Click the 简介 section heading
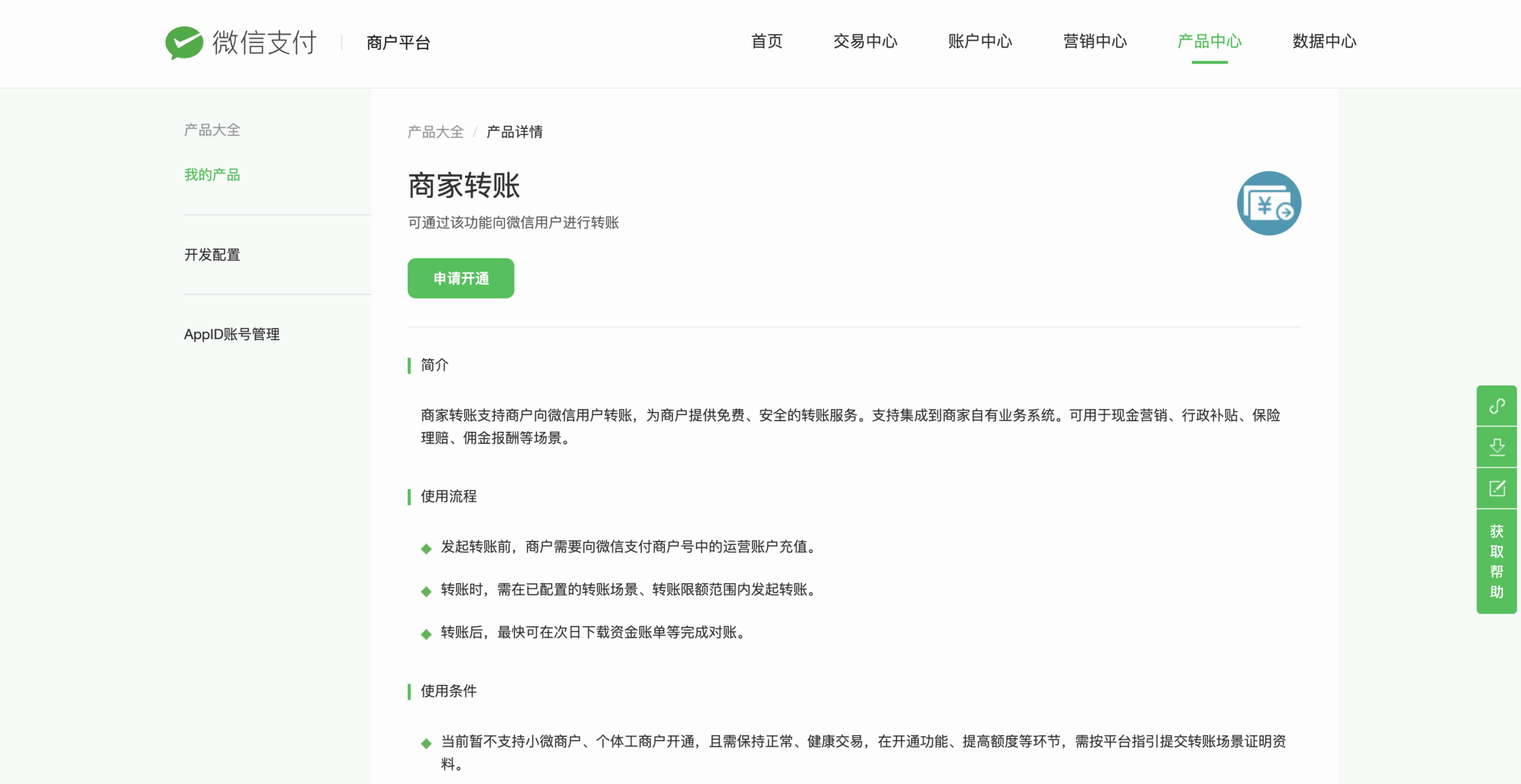 434,365
